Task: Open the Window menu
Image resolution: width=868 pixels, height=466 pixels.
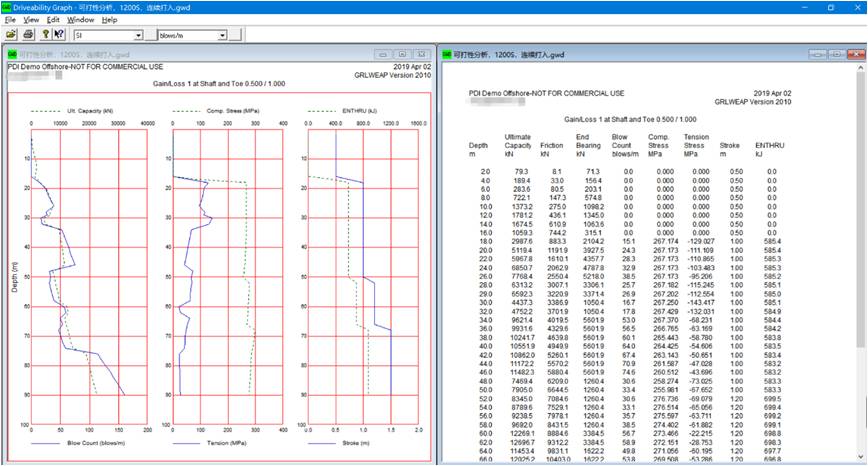Action: pyautogui.click(x=81, y=19)
